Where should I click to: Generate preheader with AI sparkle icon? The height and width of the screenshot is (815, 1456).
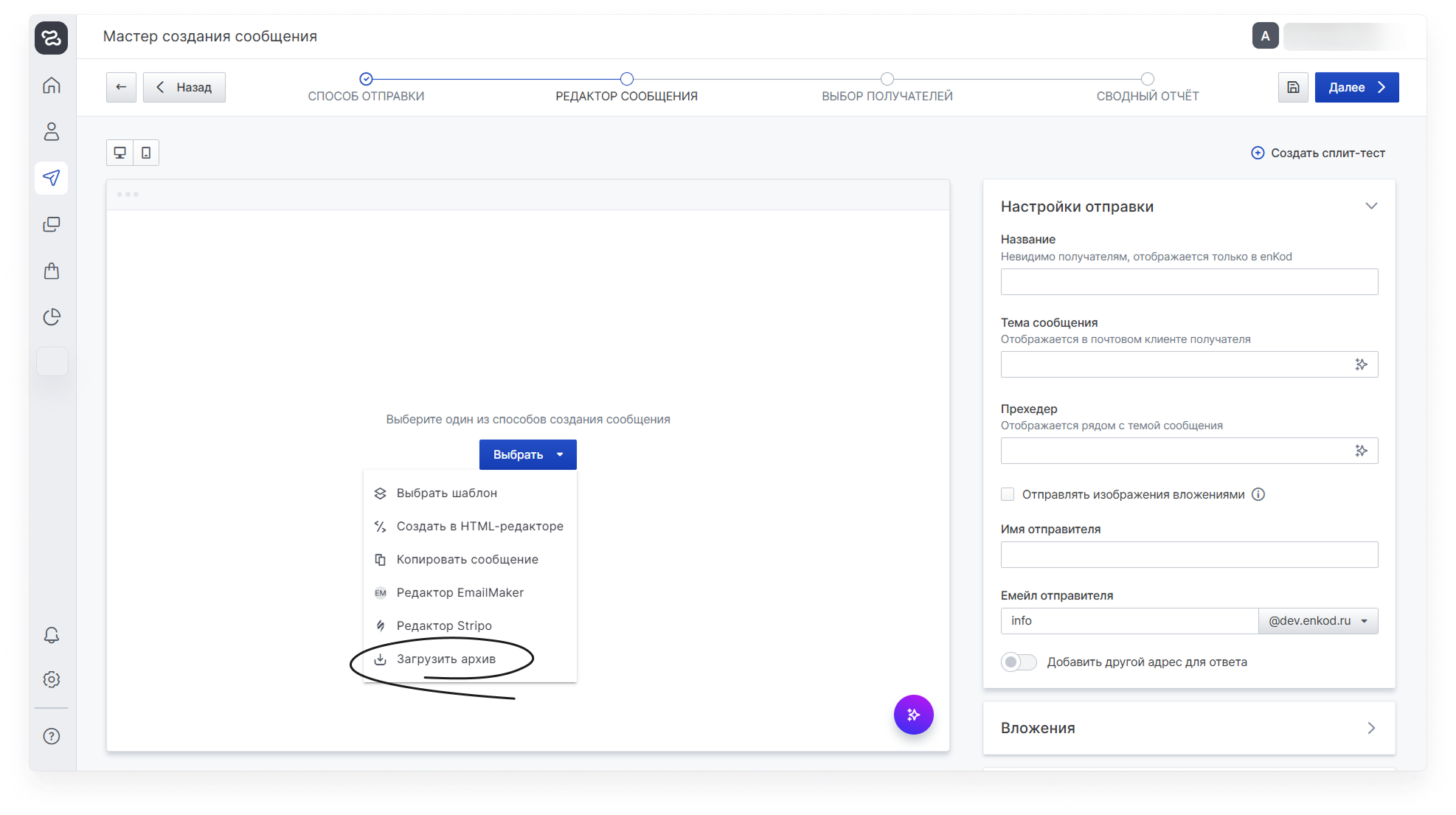[1361, 451]
